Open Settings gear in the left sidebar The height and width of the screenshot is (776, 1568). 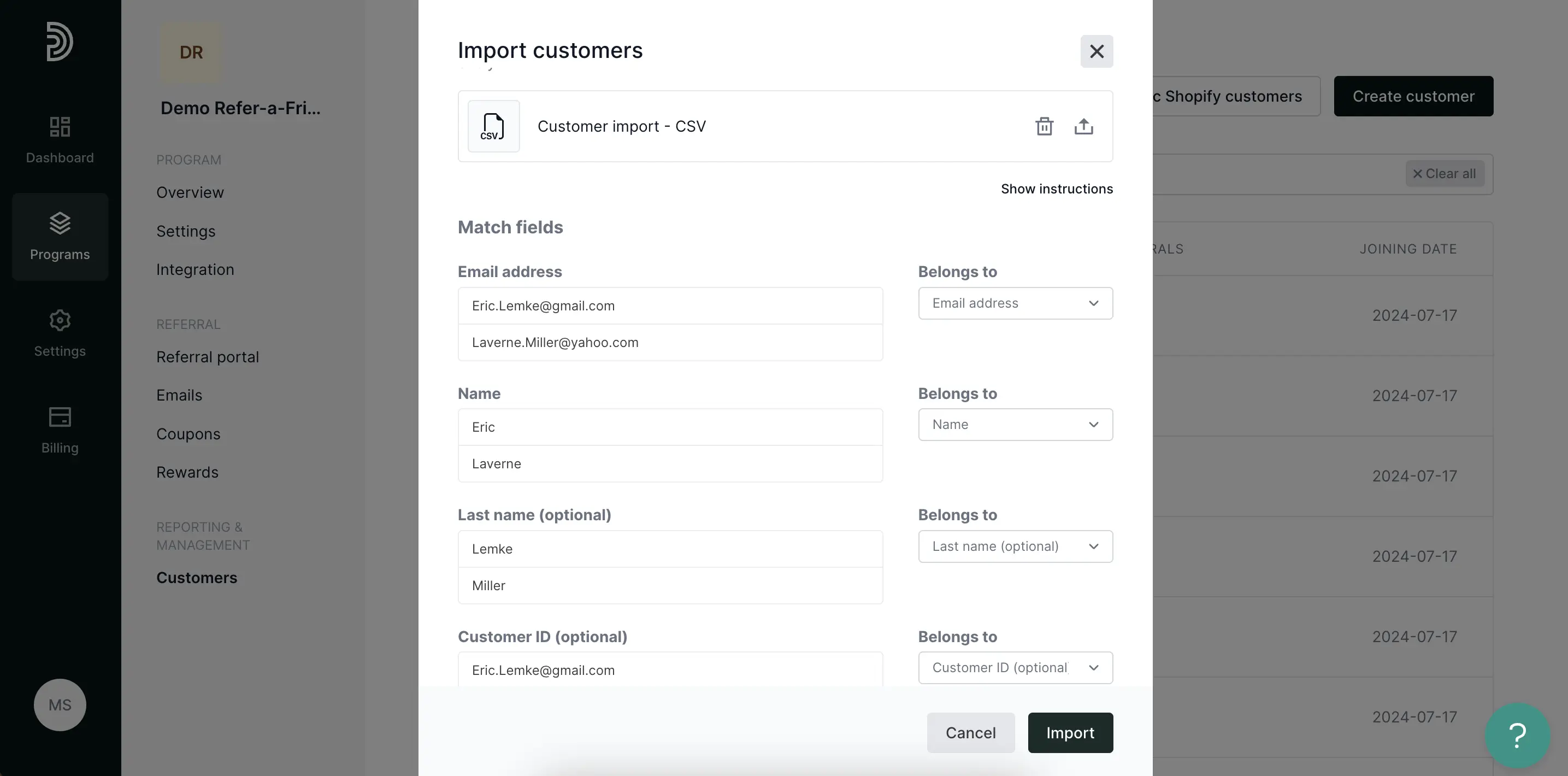click(x=60, y=333)
